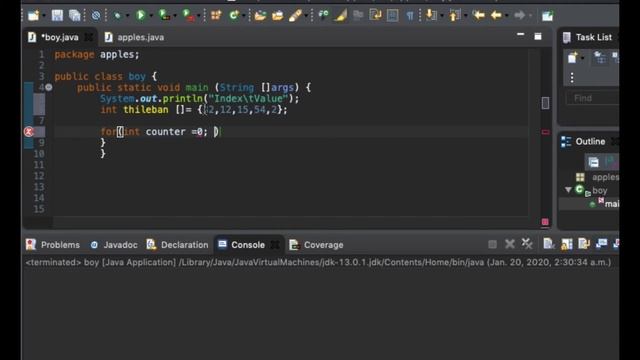Image resolution: width=640 pixels, height=360 pixels.
Task: Collapse the boy class node in Outline
Action: (x=568, y=190)
